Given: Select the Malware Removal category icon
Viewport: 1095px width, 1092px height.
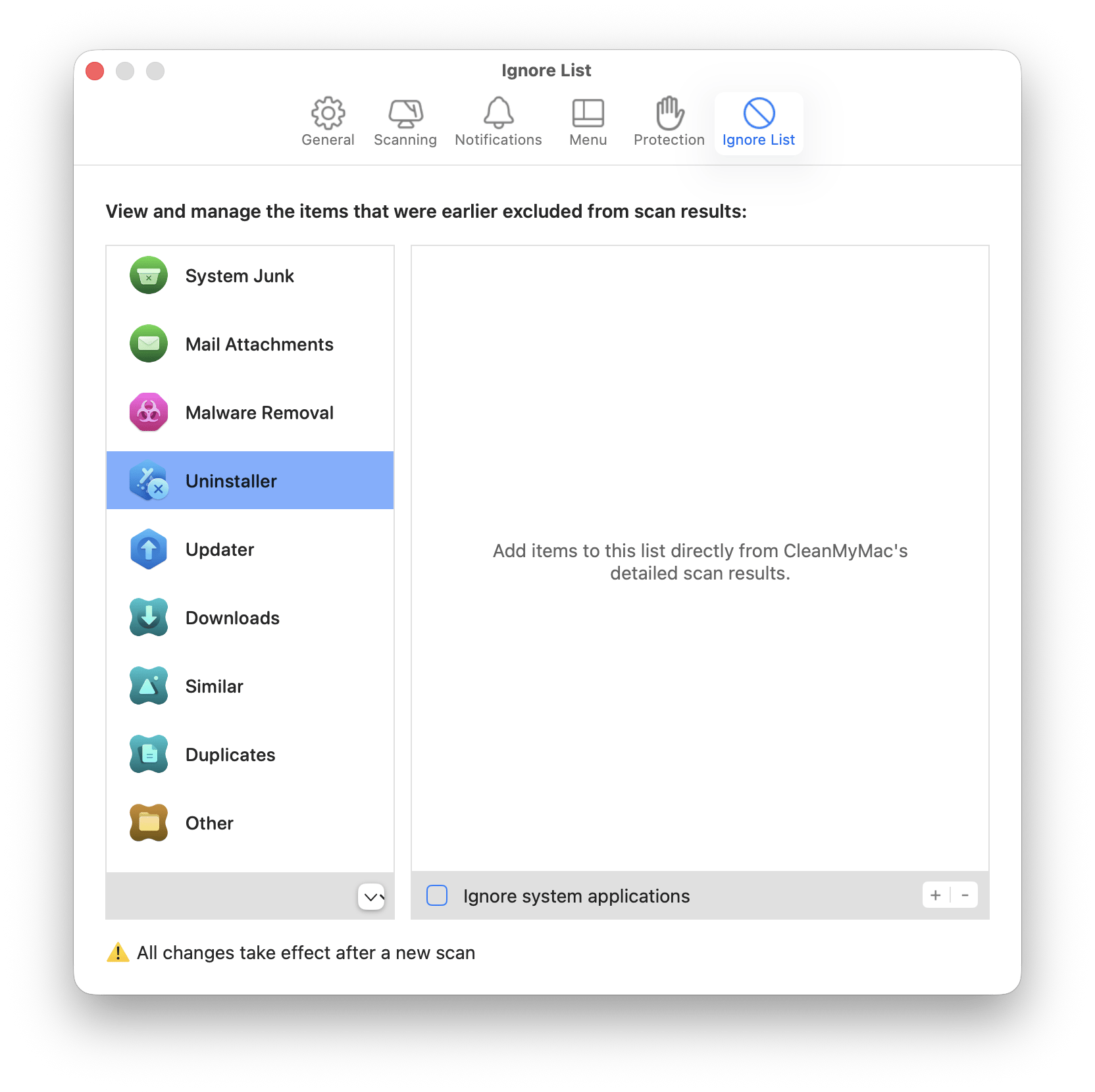Looking at the screenshot, I should (148, 412).
